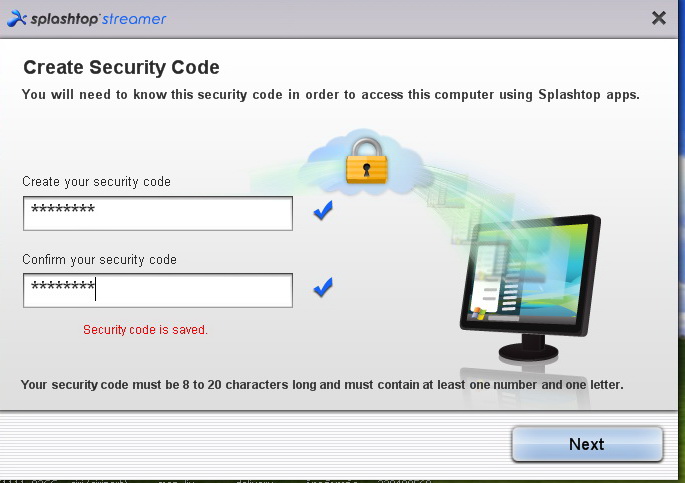The height and width of the screenshot is (483, 685).
Task: Click the "streamer" word in title bar
Action: pyautogui.click(x=134, y=19)
